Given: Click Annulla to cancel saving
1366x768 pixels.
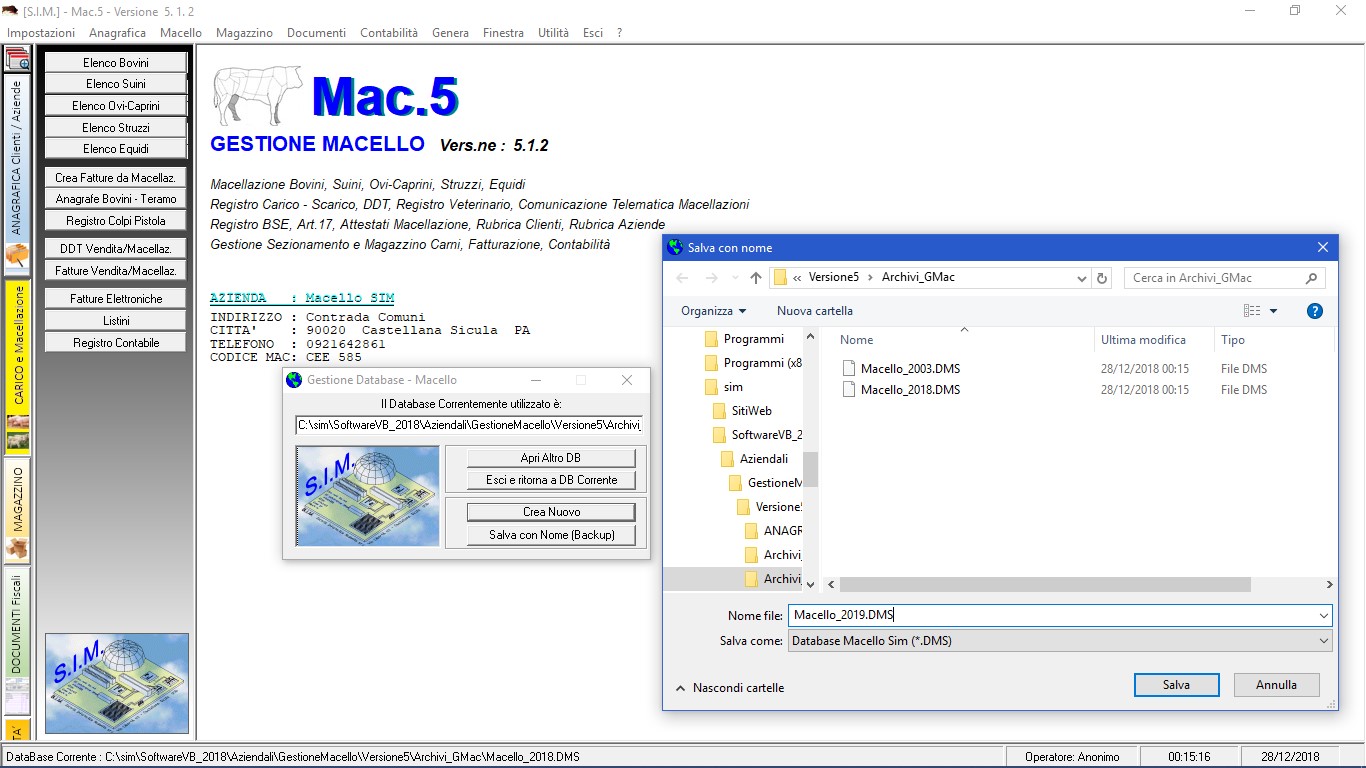Looking at the screenshot, I should pyautogui.click(x=1276, y=685).
